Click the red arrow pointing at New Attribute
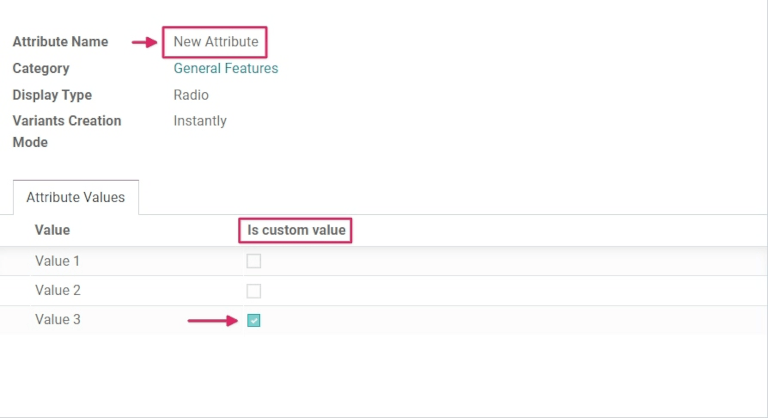 [146, 42]
